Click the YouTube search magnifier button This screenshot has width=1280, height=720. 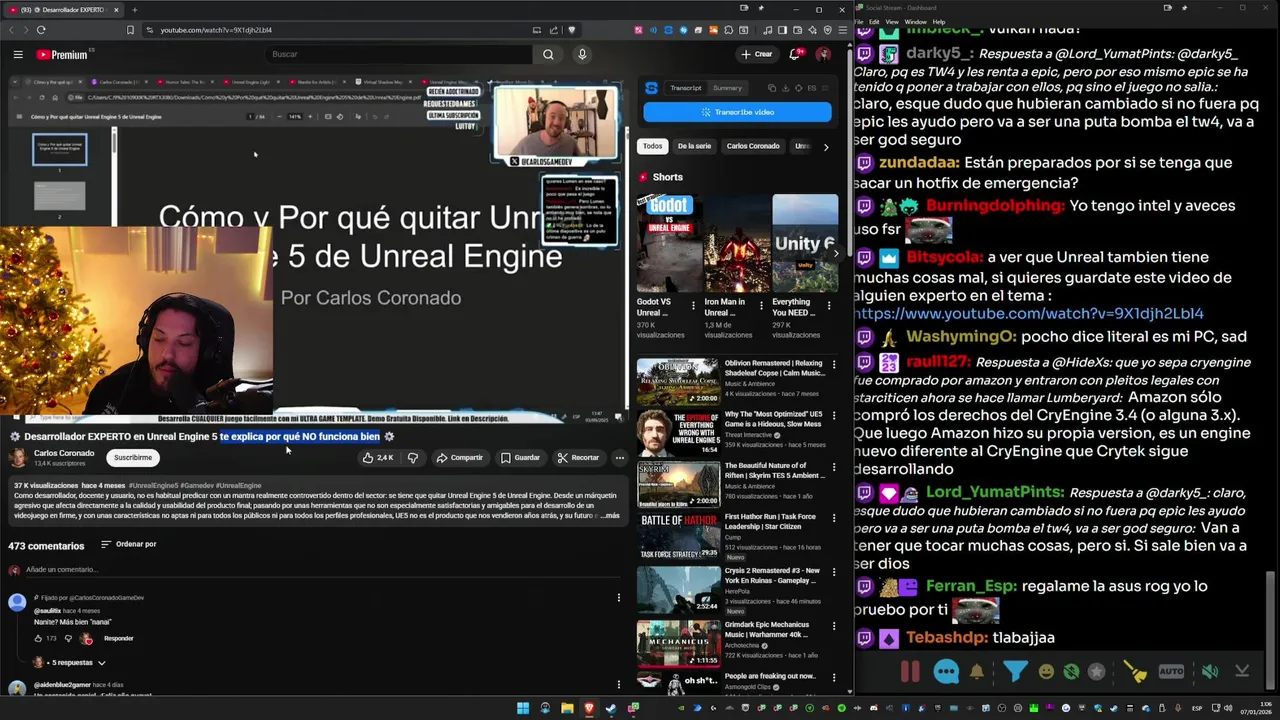[548, 54]
